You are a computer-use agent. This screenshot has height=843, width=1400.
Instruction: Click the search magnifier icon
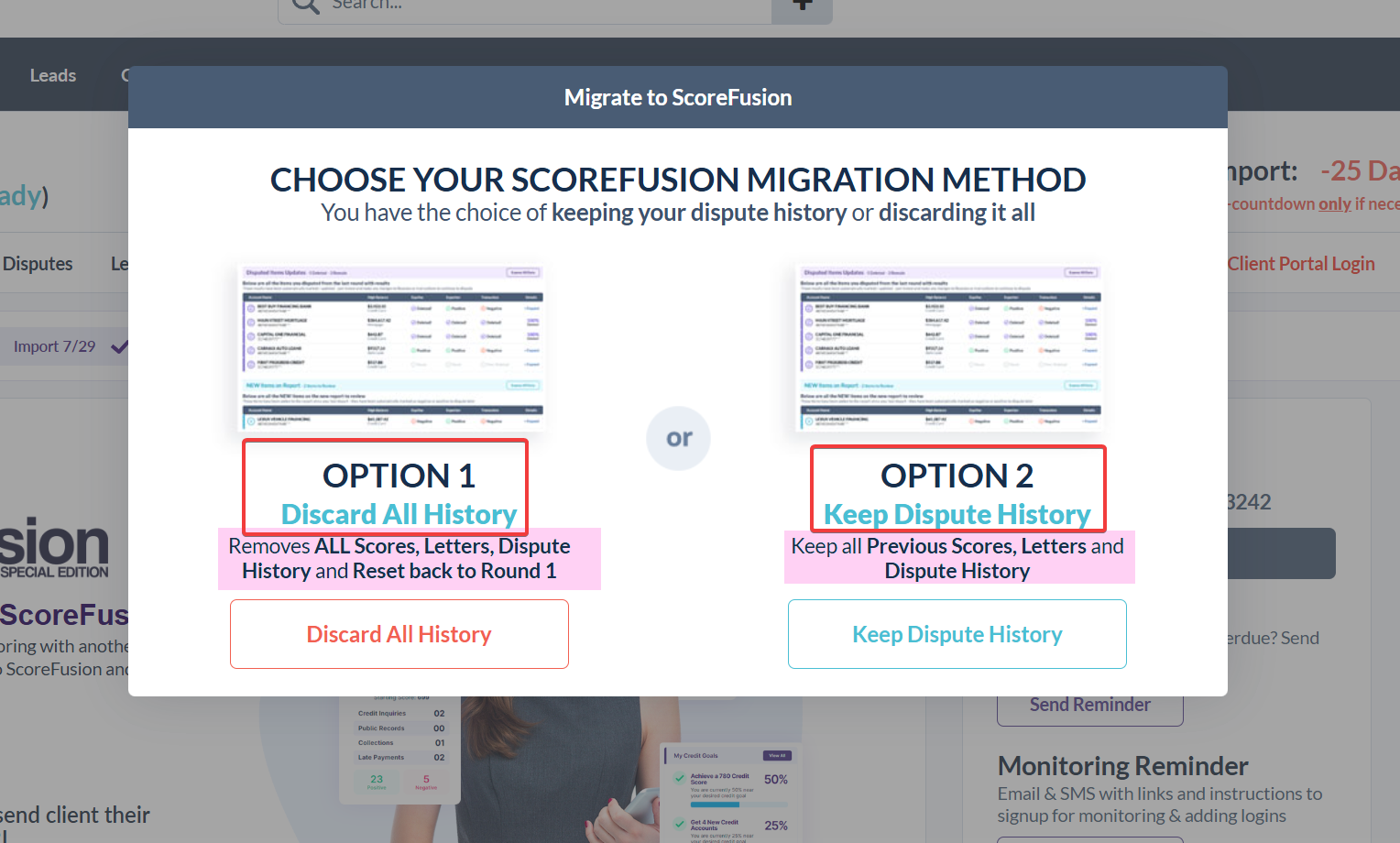pos(306,5)
